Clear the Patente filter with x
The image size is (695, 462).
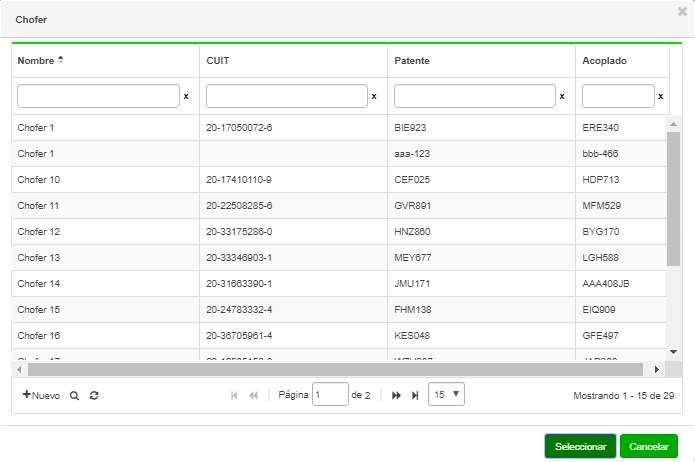pyautogui.click(x=562, y=96)
